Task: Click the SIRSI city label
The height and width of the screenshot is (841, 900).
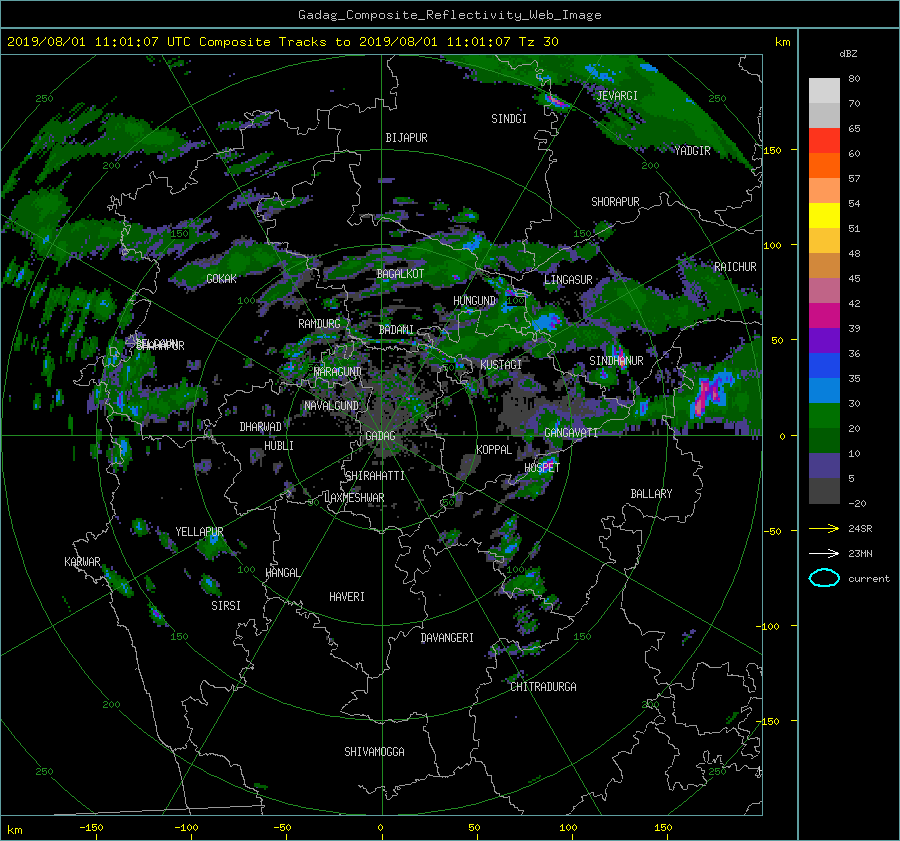Action: pyautogui.click(x=226, y=606)
